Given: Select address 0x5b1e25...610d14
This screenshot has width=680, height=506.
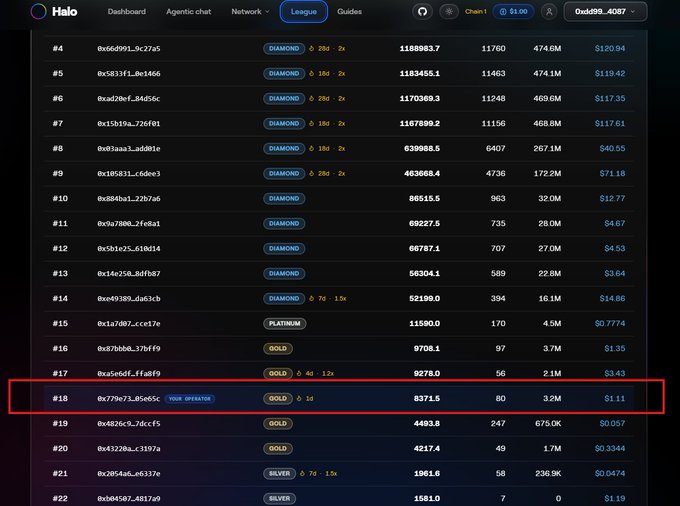Looking at the screenshot, I should [x=129, y=248].
